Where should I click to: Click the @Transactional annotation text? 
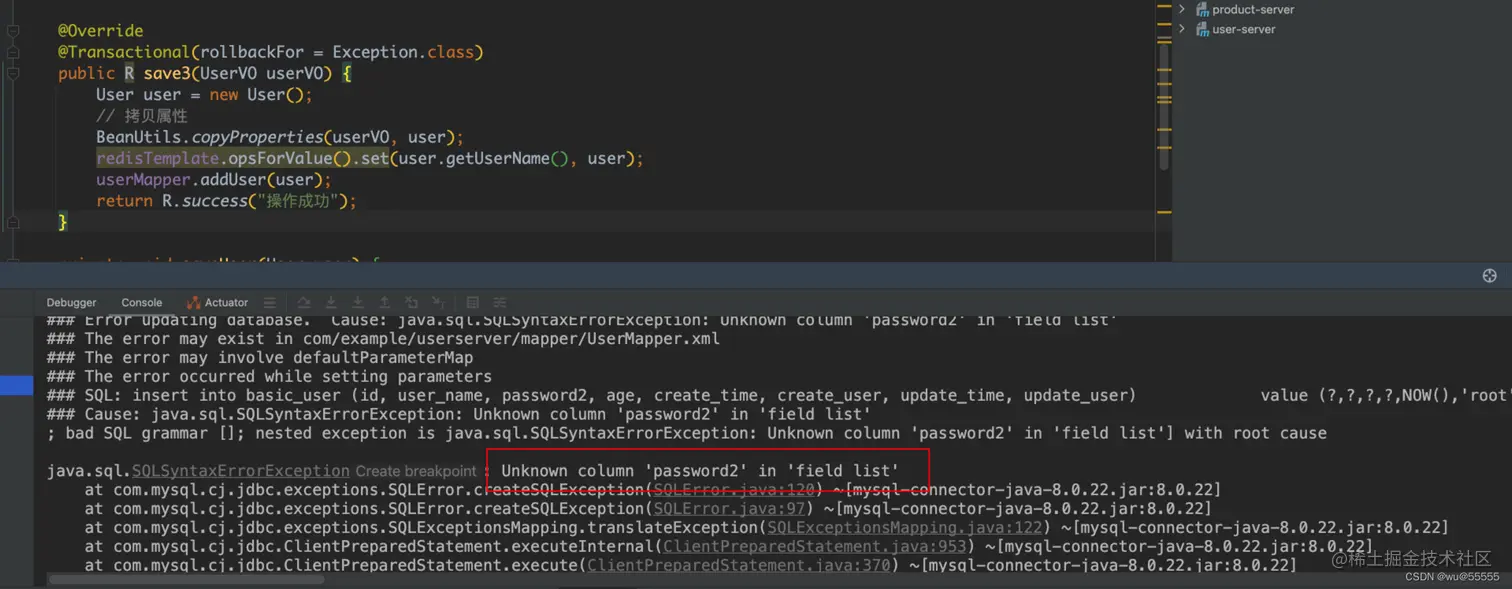(124, 52)
